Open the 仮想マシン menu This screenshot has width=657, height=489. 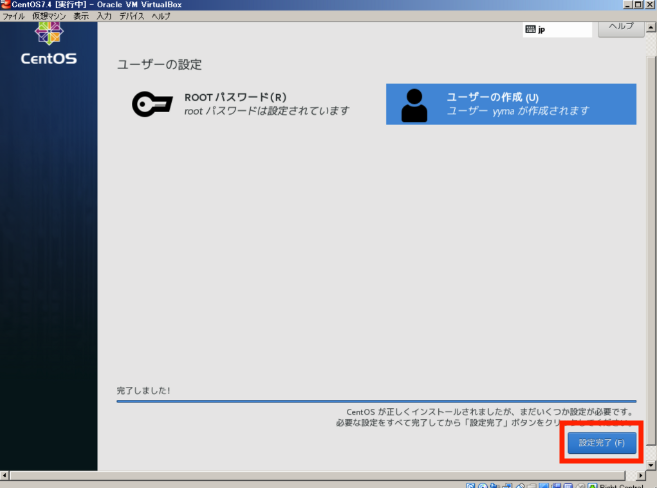49,16
